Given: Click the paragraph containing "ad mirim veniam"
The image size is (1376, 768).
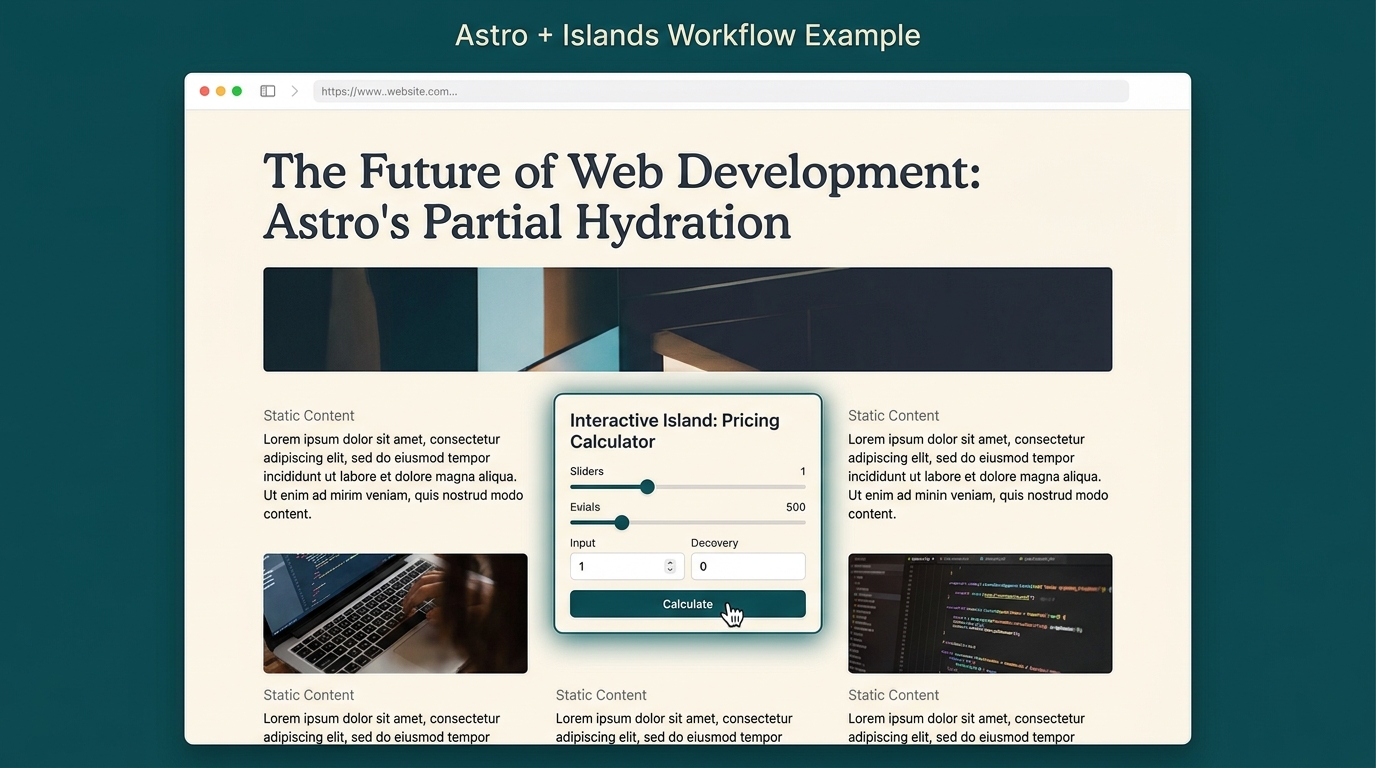Looking at the screenshot, I should point(394,476).
